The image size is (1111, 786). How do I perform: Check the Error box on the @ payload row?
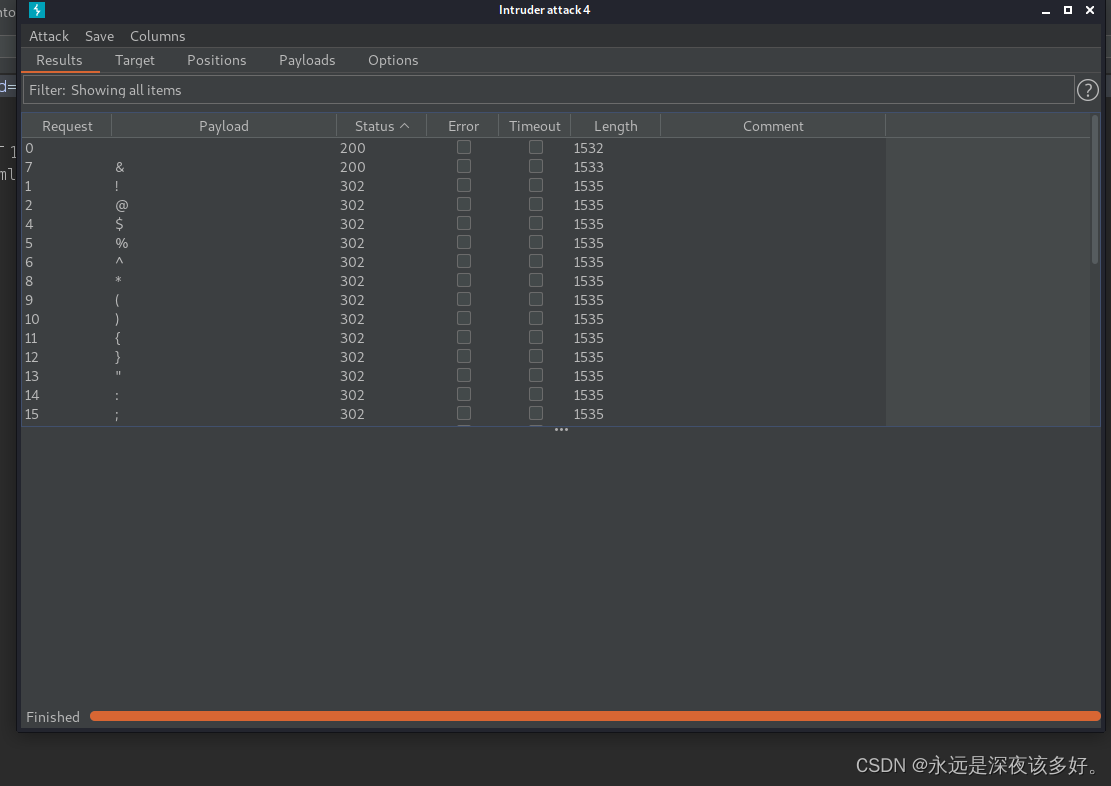tap(464, 204)
